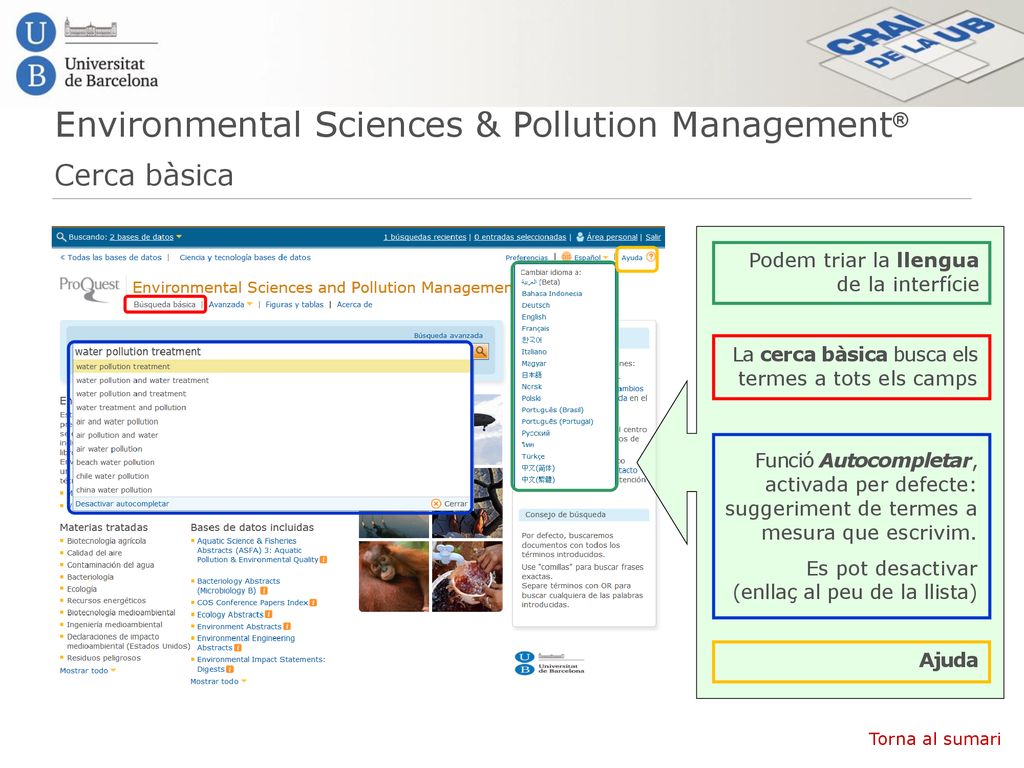
Task: Click the info icon next to Digests
Action: pos(230,669)
